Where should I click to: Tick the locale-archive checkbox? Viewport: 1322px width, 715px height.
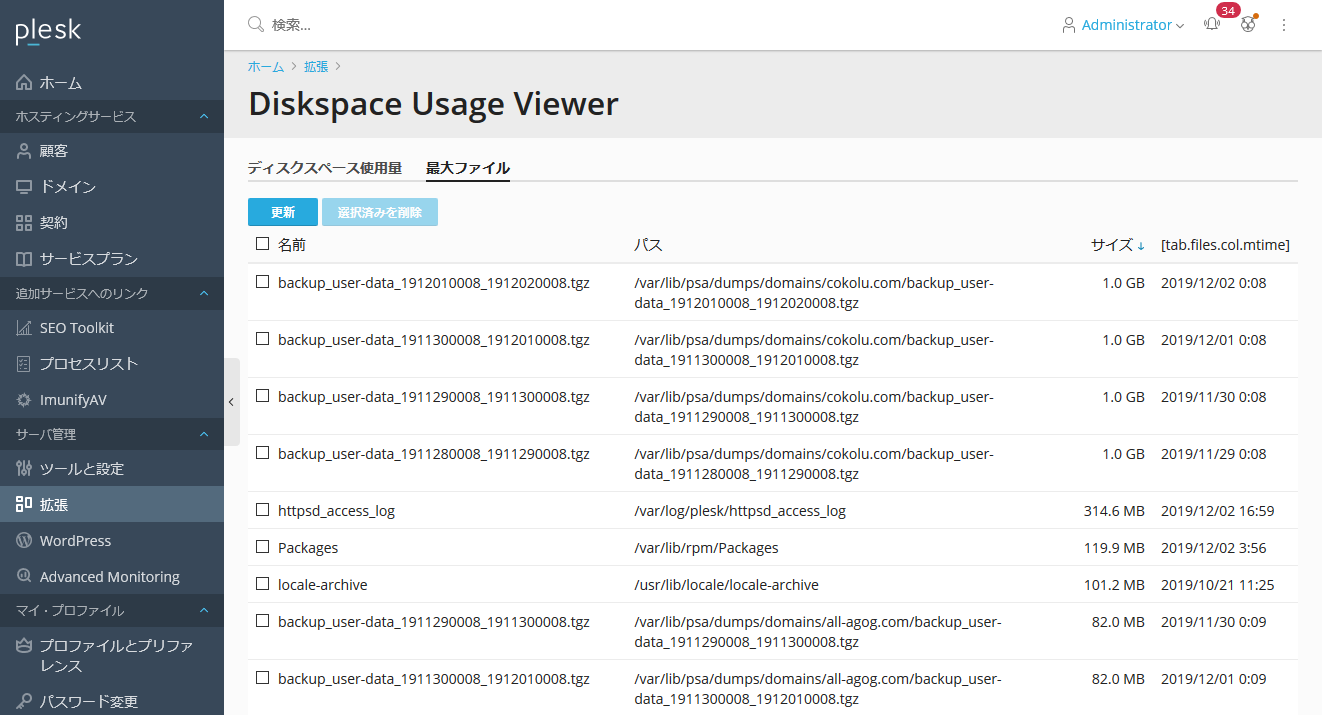tap(263, 585)
